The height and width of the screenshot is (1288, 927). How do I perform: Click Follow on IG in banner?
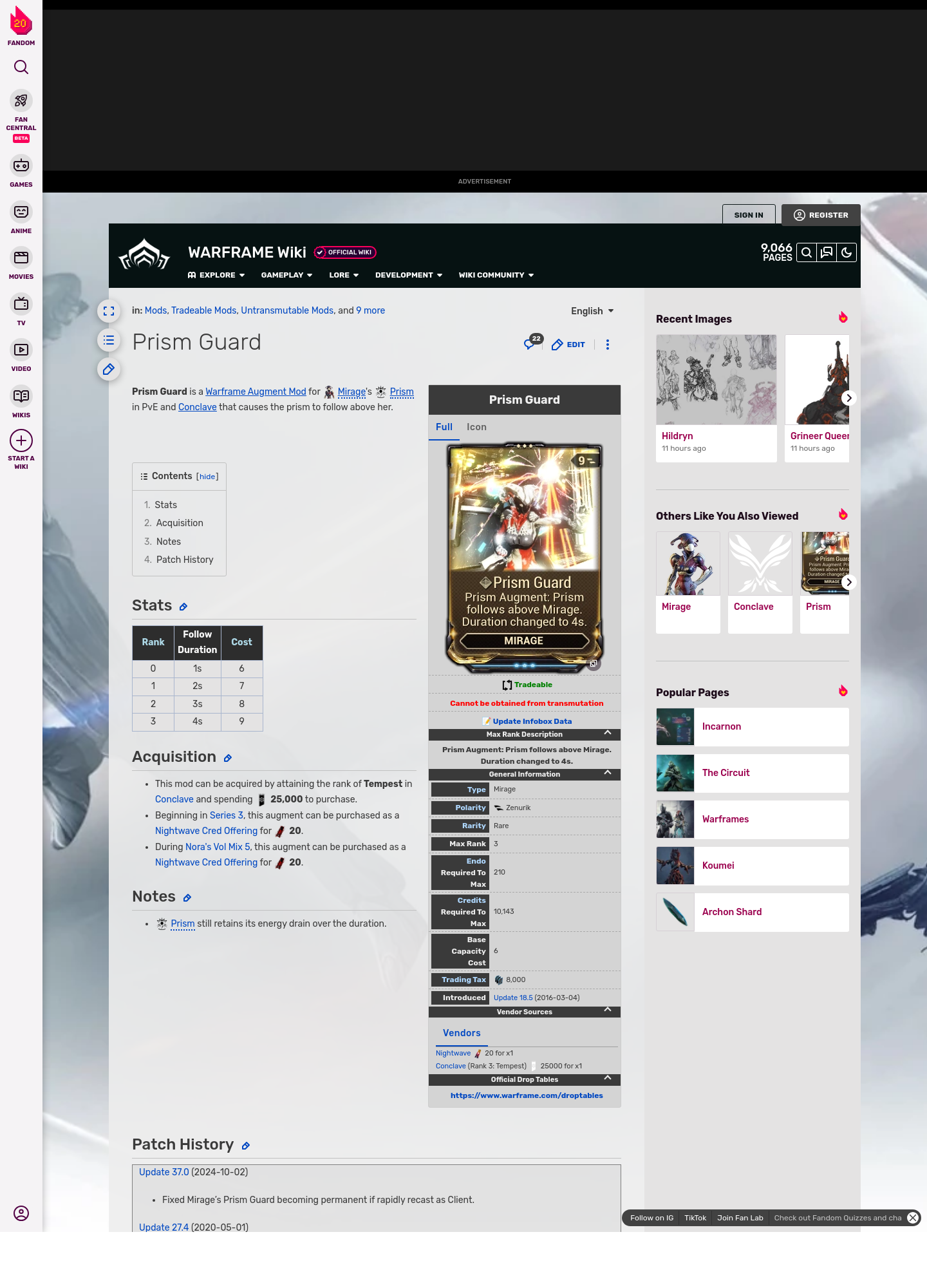click(651, 1218)
